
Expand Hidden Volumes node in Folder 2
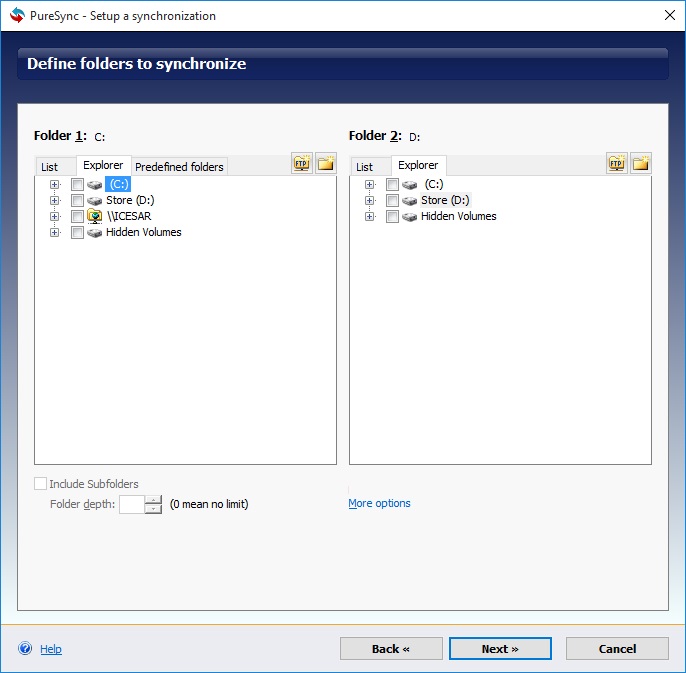point(369,216)
